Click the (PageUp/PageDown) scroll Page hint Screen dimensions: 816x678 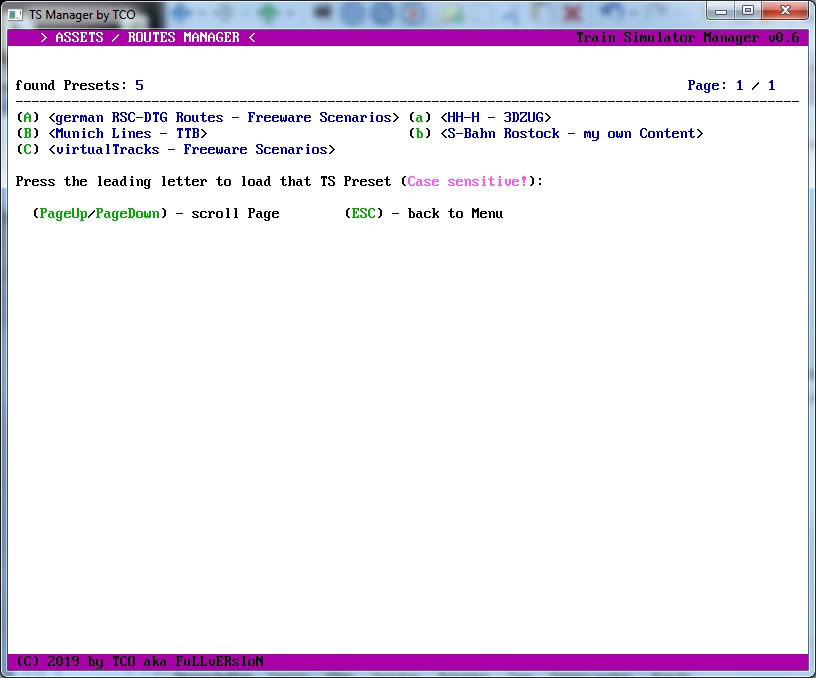[x=156, y=214]
